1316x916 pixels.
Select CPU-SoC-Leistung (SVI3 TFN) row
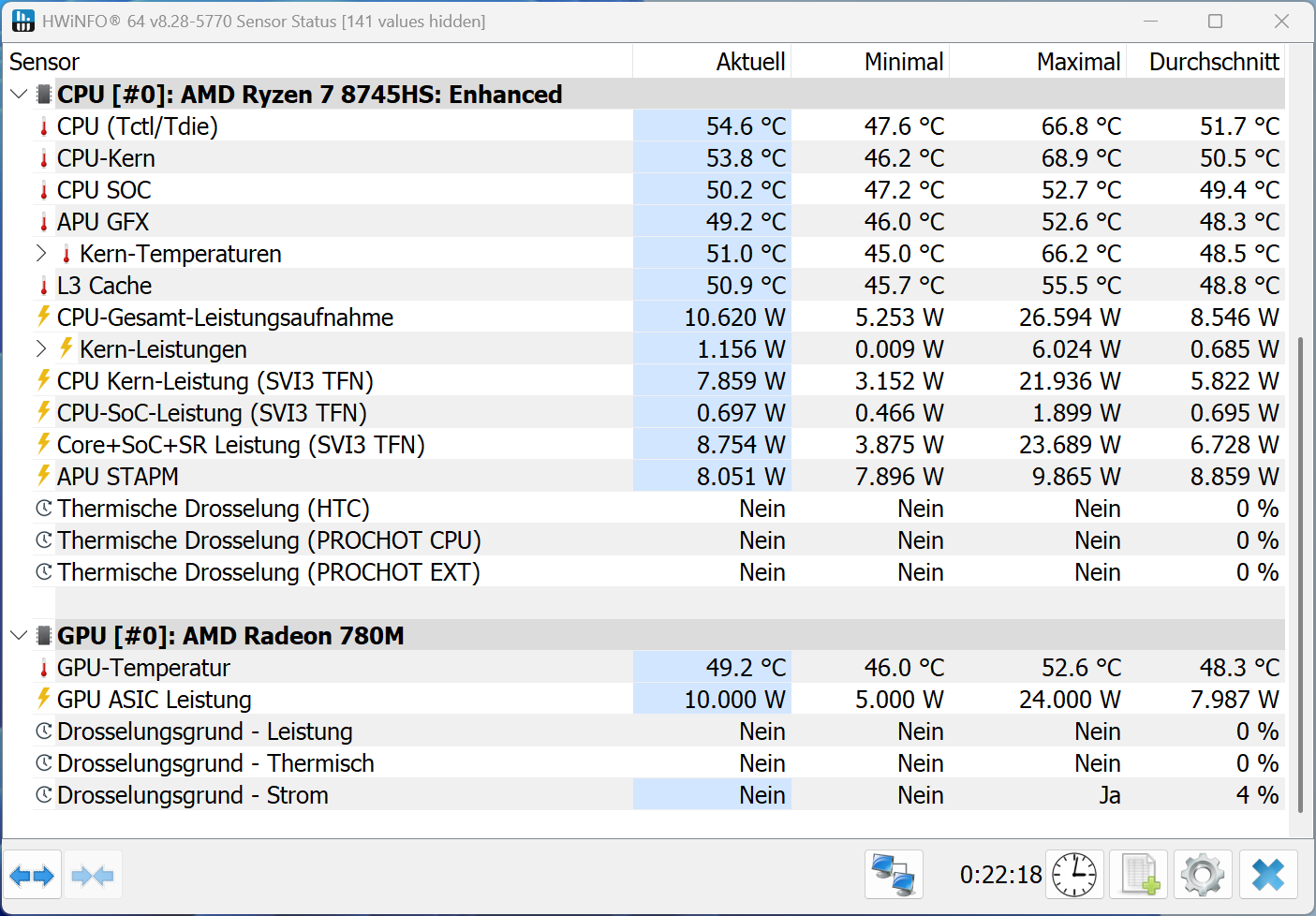[x=658, y=413]
